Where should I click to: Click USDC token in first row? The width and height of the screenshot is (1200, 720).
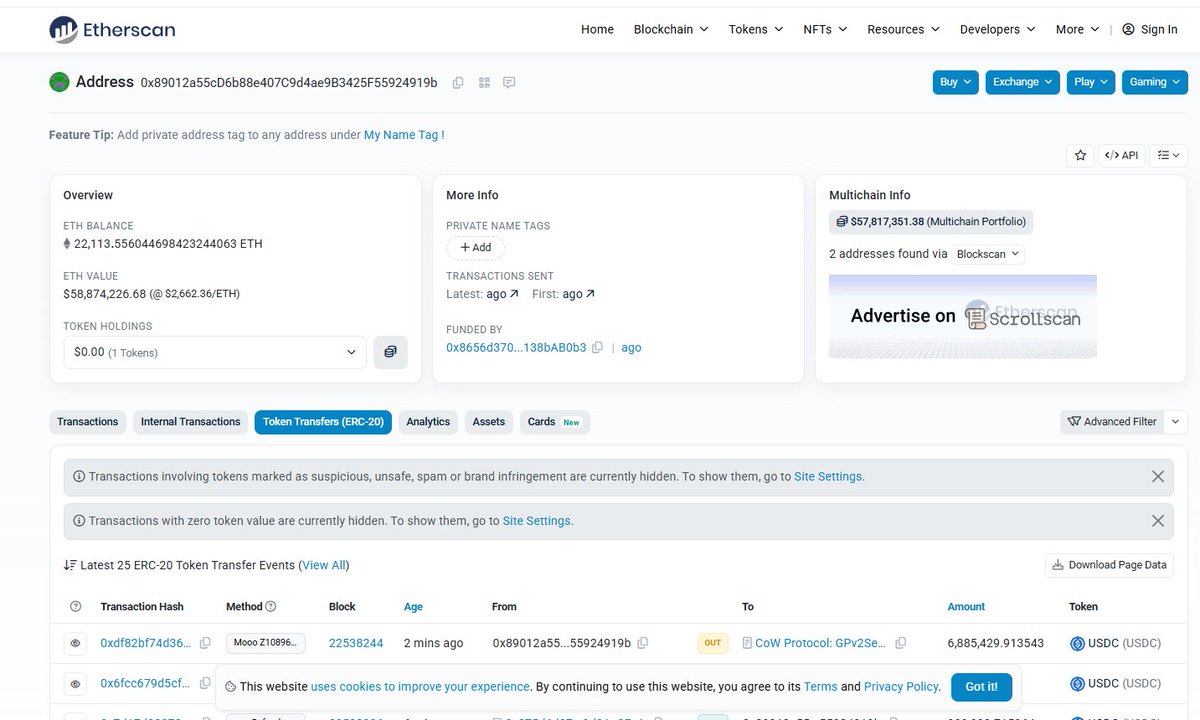(x=1115, y=643)
